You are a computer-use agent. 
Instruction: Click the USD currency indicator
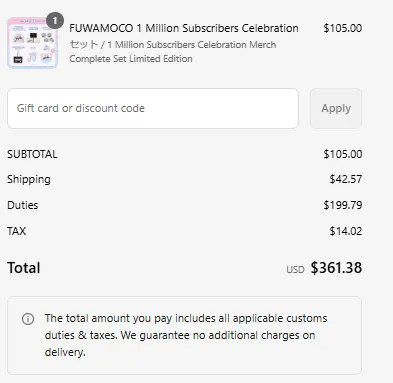(x=295, y=269)
